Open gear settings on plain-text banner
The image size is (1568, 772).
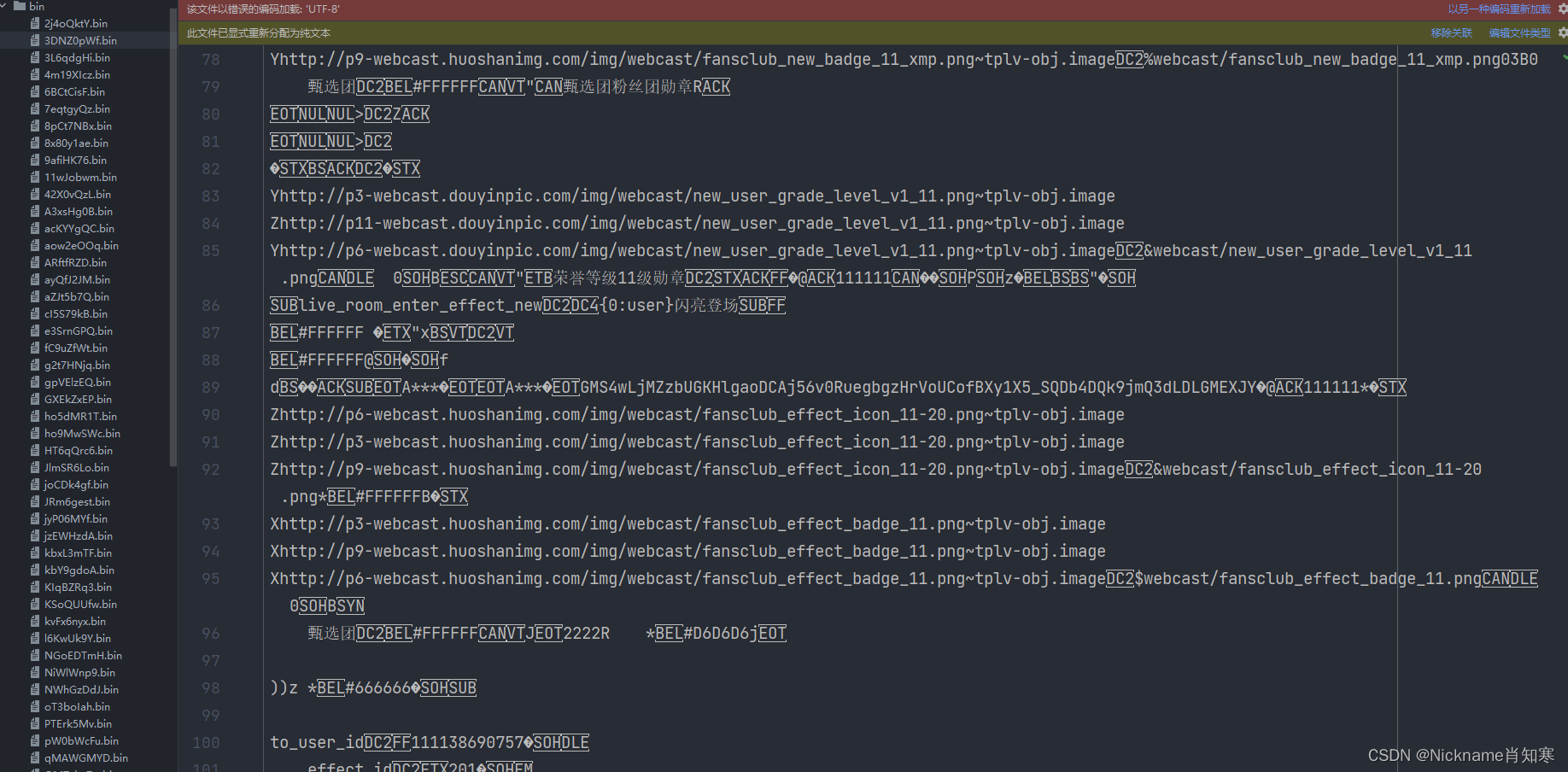tap(1562, 33)
